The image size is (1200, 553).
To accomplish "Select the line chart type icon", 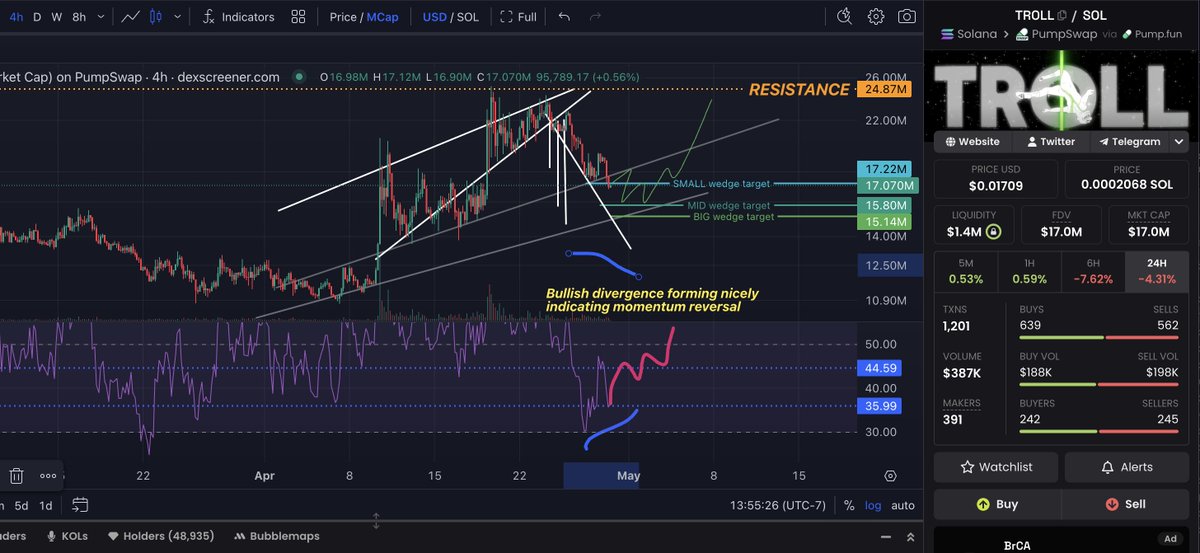I will (130, 17).
